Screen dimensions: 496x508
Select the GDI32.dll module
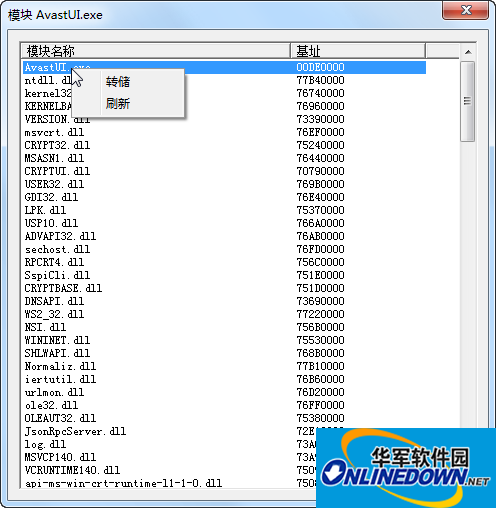tap(51, 197)
